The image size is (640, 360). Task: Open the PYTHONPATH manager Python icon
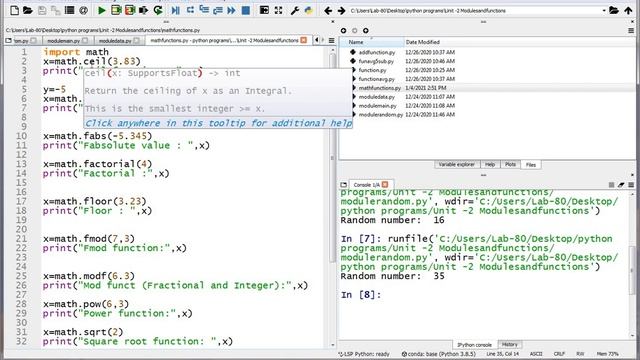pyautogui.click(x=309, y=10)
